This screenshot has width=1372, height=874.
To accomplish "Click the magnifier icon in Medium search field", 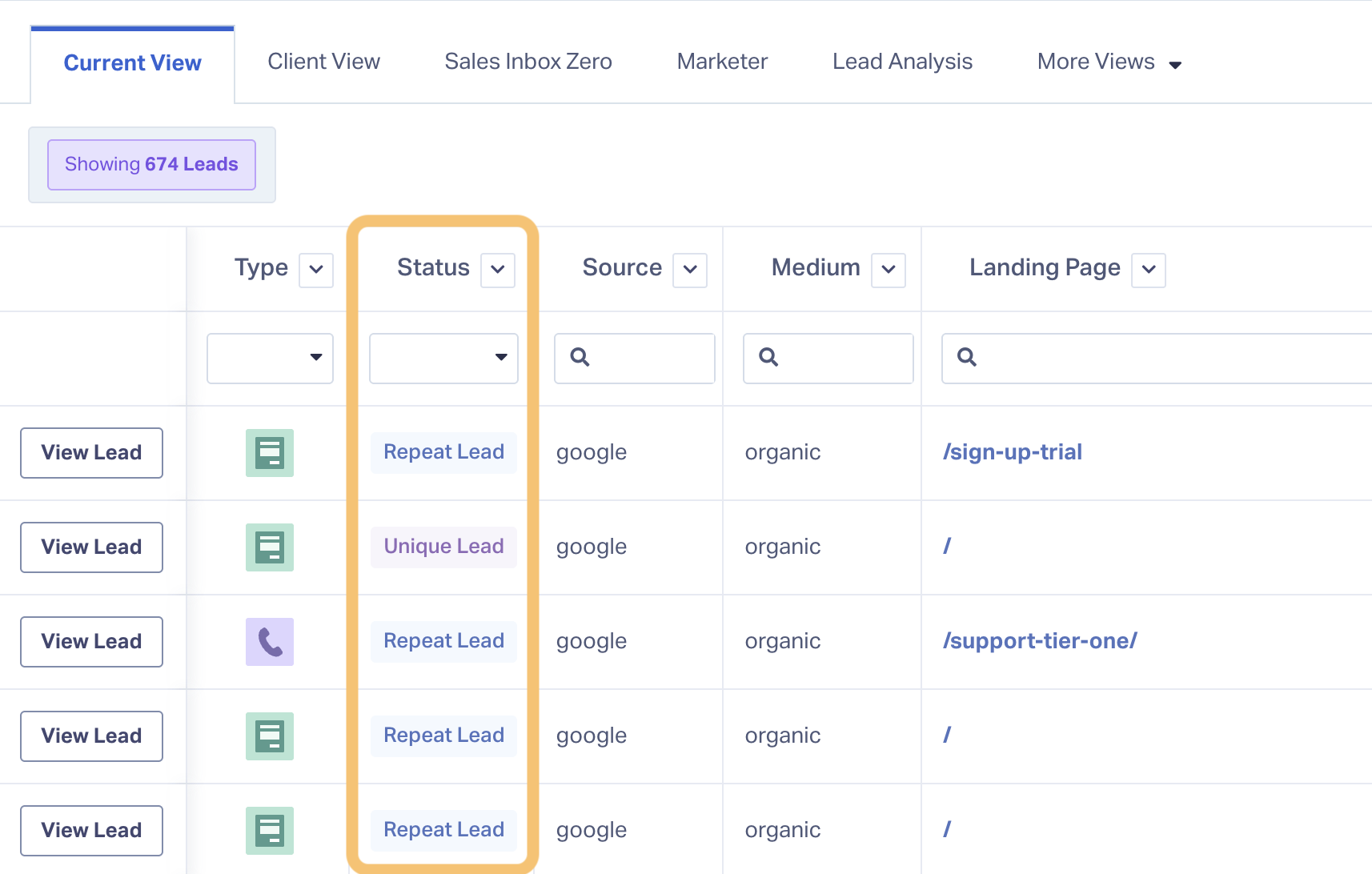I will point(768,357).
